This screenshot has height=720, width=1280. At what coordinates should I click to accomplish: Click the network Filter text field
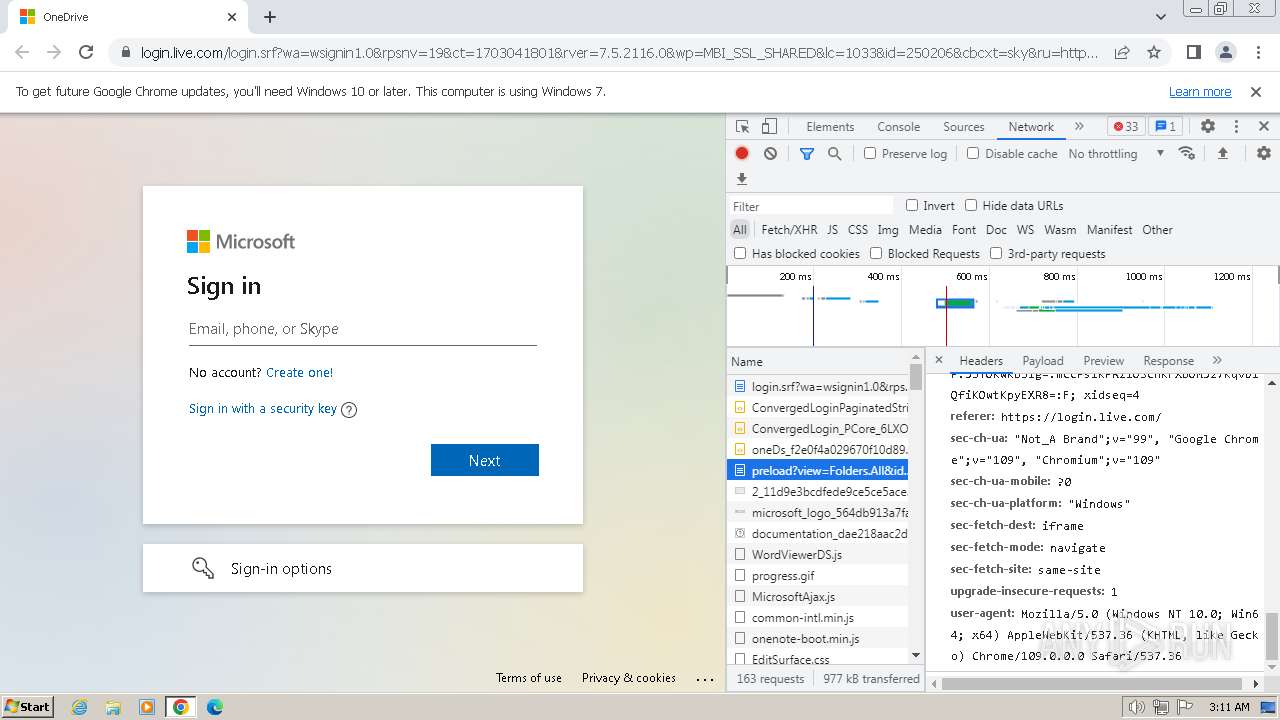coord(811,206)
